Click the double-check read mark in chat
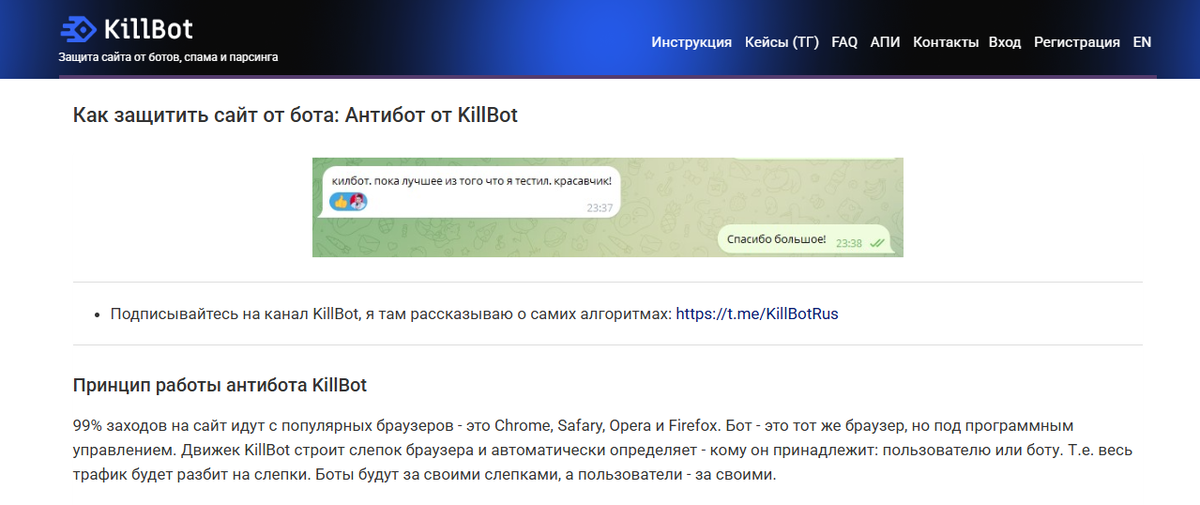Image resolution: width=1200 pixels, height=505 pixels. [x=877, y=243]
